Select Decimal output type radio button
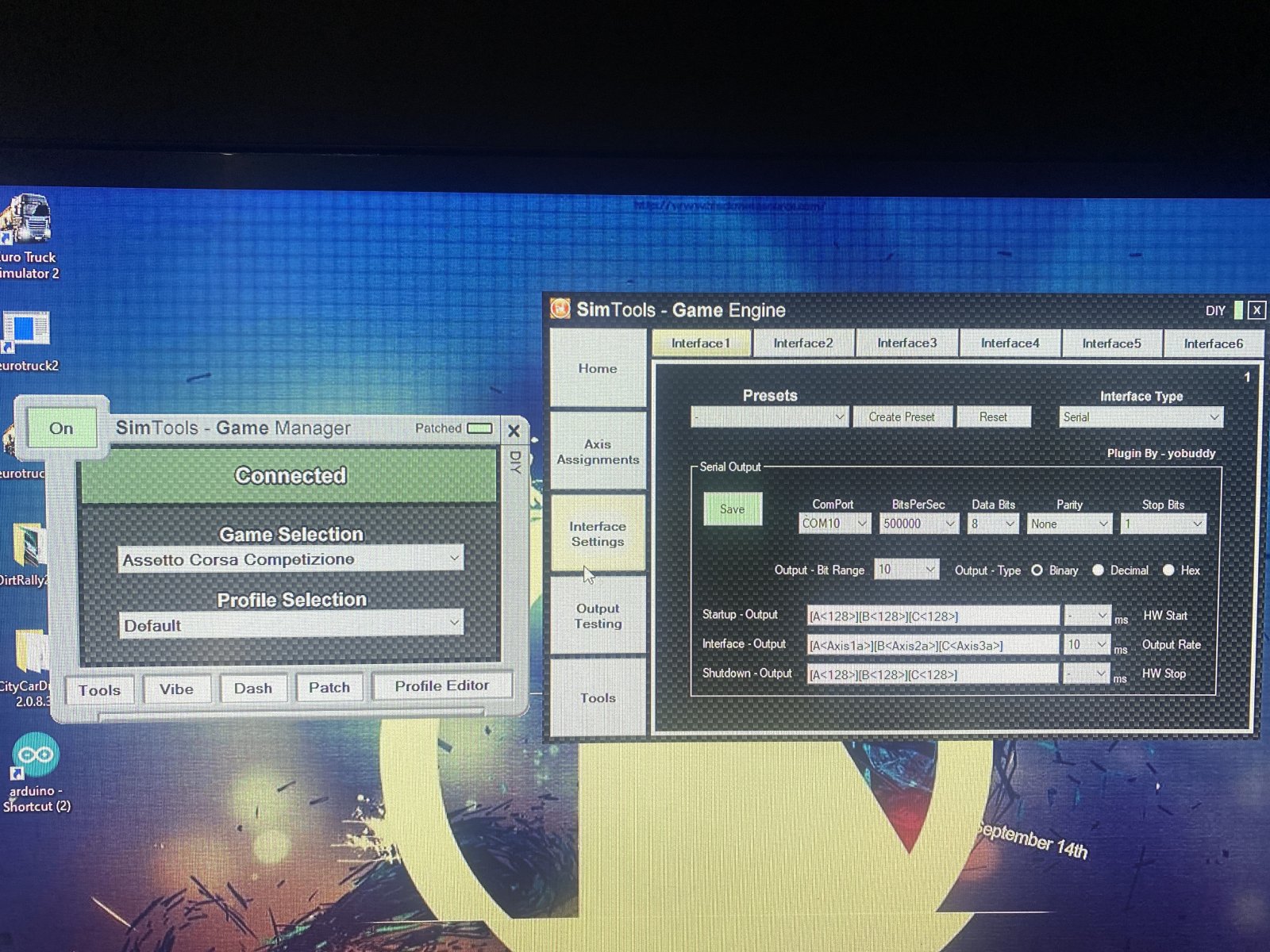This screenshot has height=952, width=1270. (1098, 570)
